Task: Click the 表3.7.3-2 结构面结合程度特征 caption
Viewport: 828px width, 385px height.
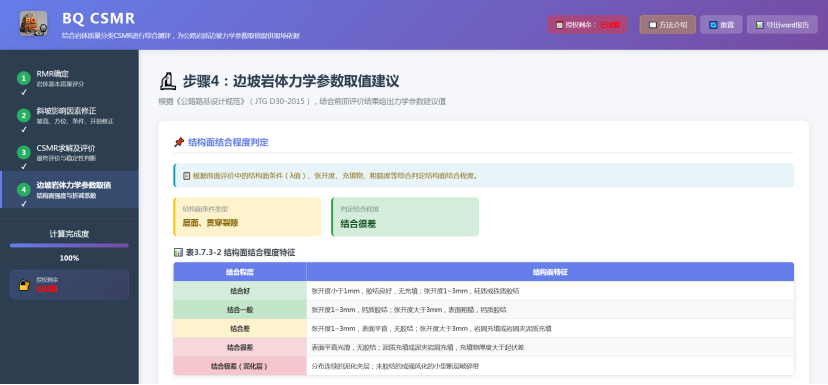Action: pos(240,252)
